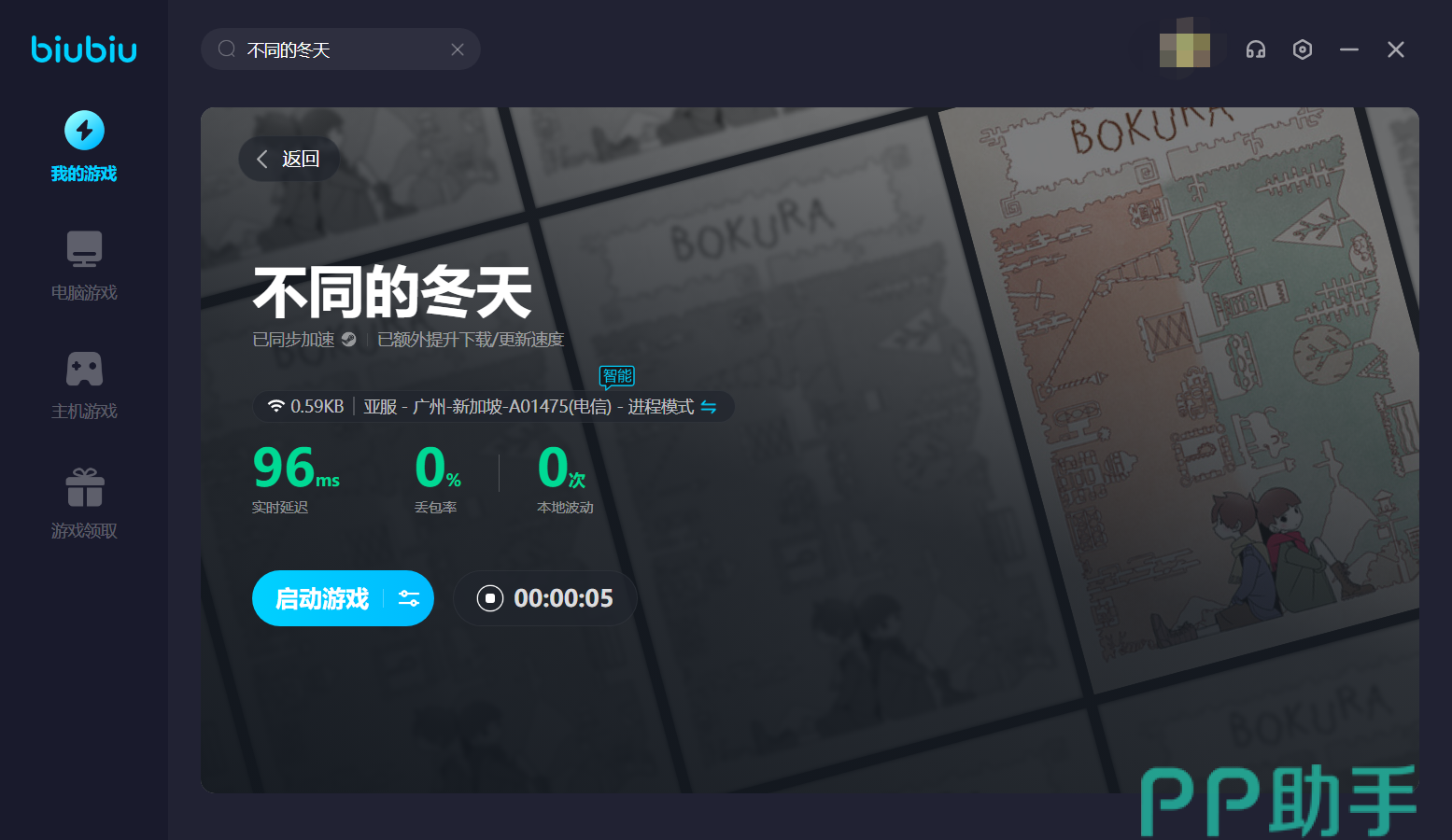Open launch settings sliders icon

(409, 598)
